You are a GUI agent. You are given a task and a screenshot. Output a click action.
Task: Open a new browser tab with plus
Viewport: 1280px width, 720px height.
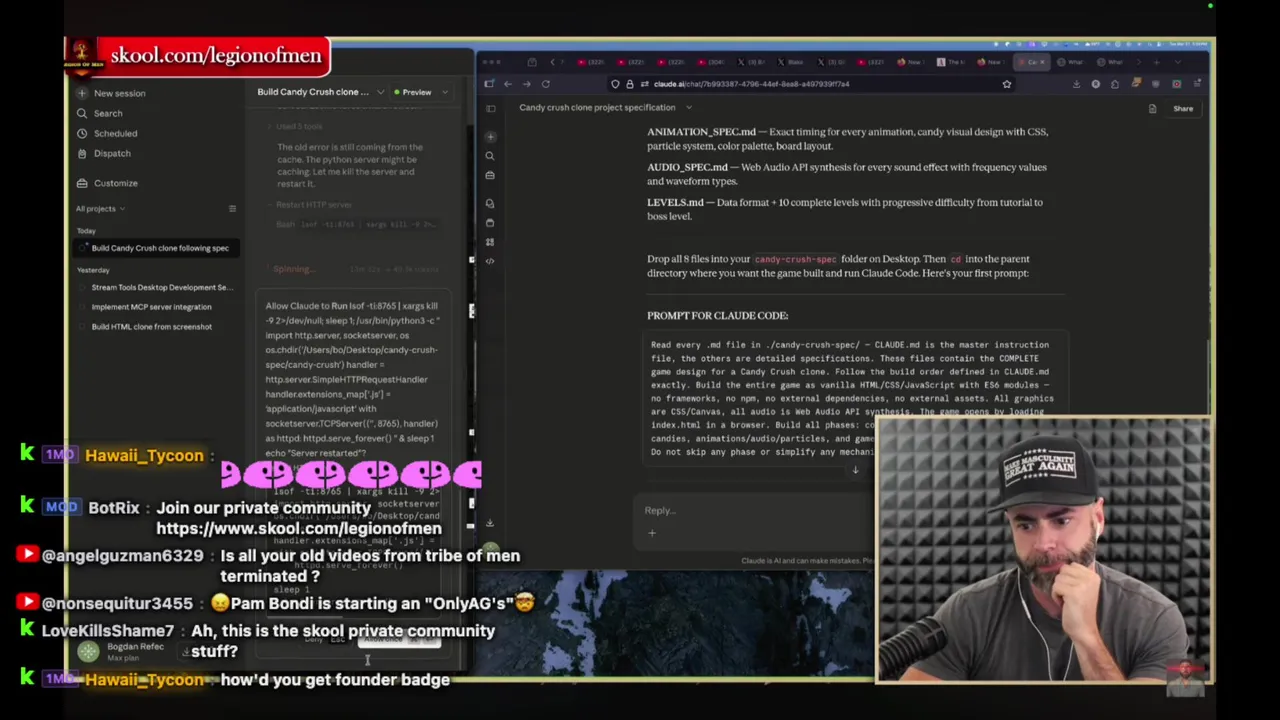pos(1157,62)
